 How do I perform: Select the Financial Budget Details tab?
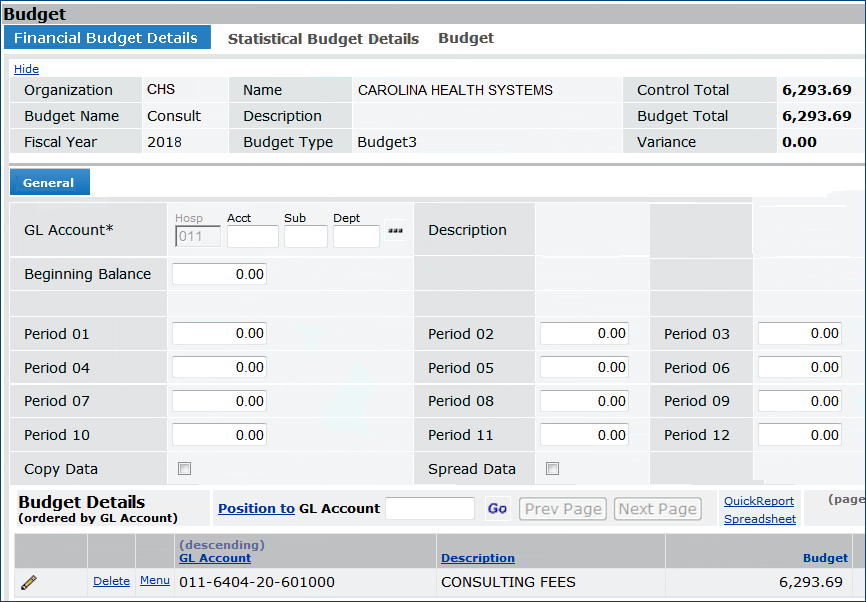point(106,38)
